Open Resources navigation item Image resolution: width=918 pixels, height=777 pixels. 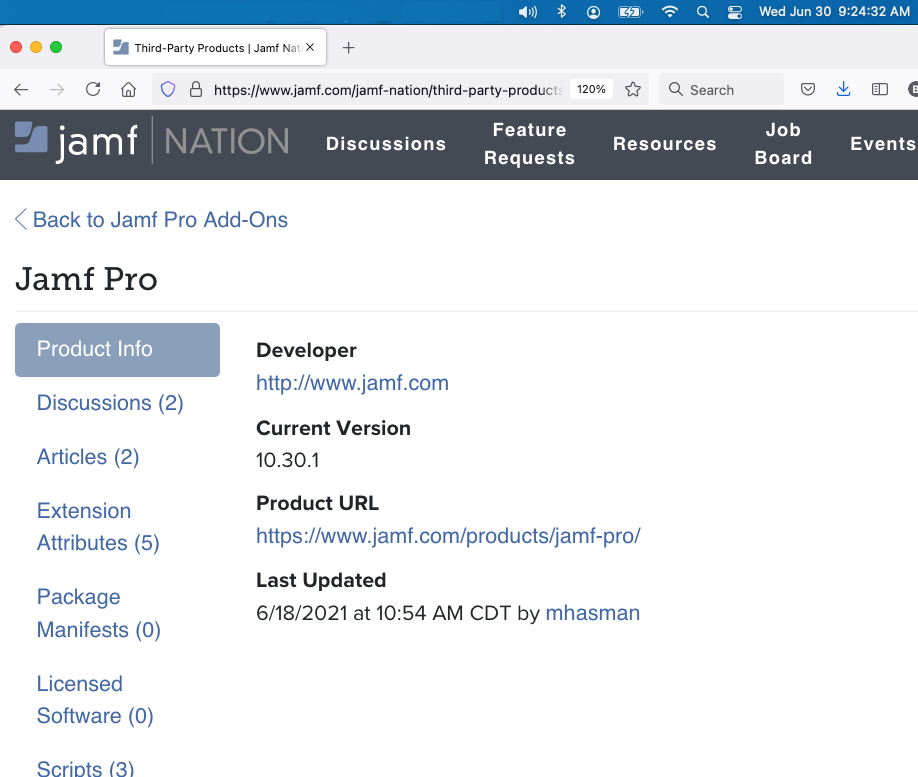point(664,144)
